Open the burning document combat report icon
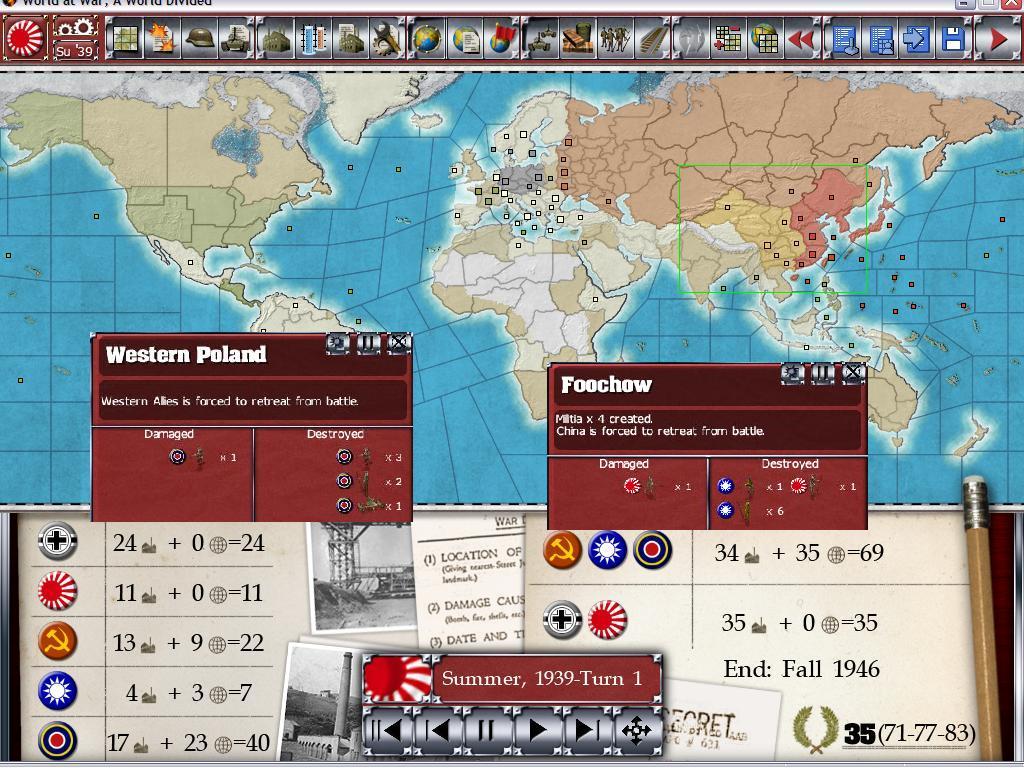 click(x=161, y=39)
